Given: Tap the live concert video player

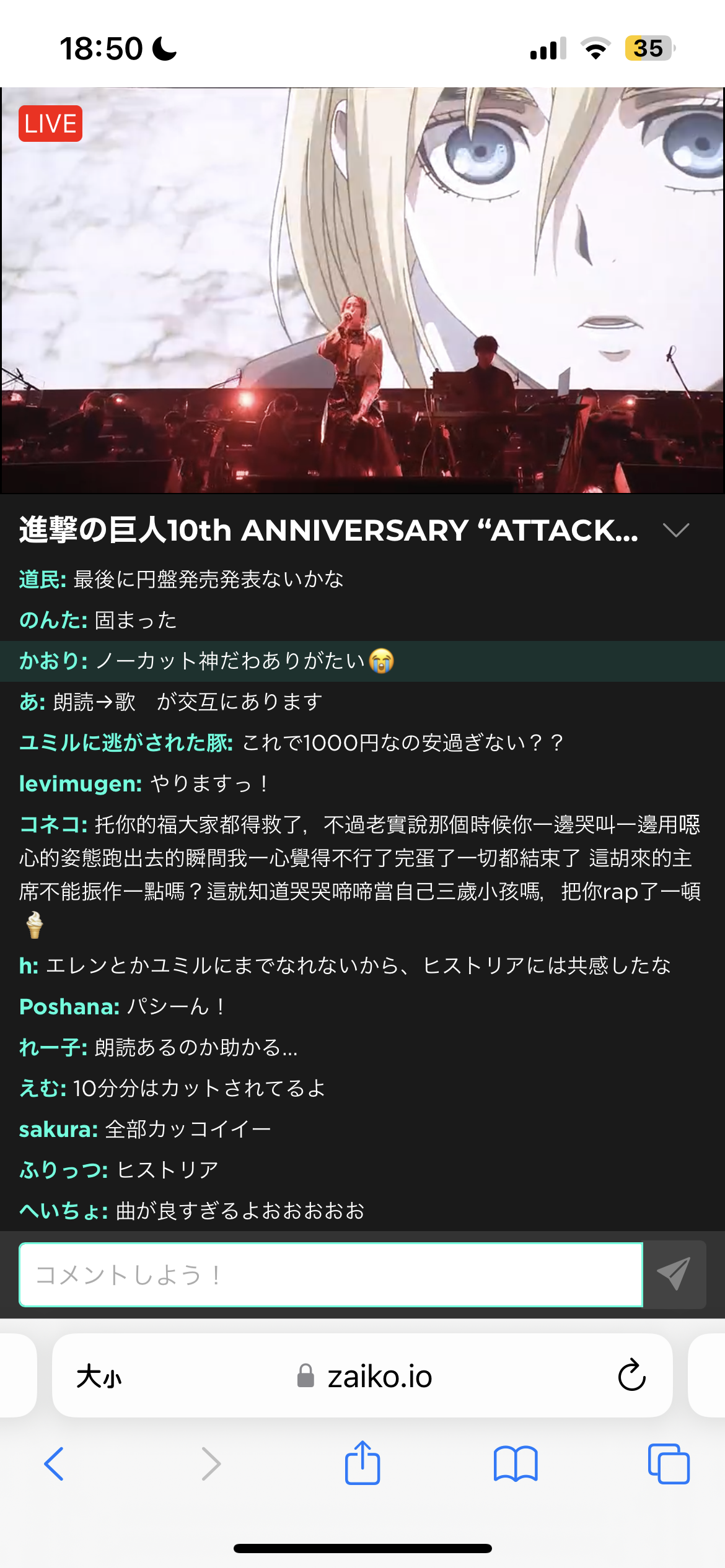Looking at the screenshot, I should [362, 290].
